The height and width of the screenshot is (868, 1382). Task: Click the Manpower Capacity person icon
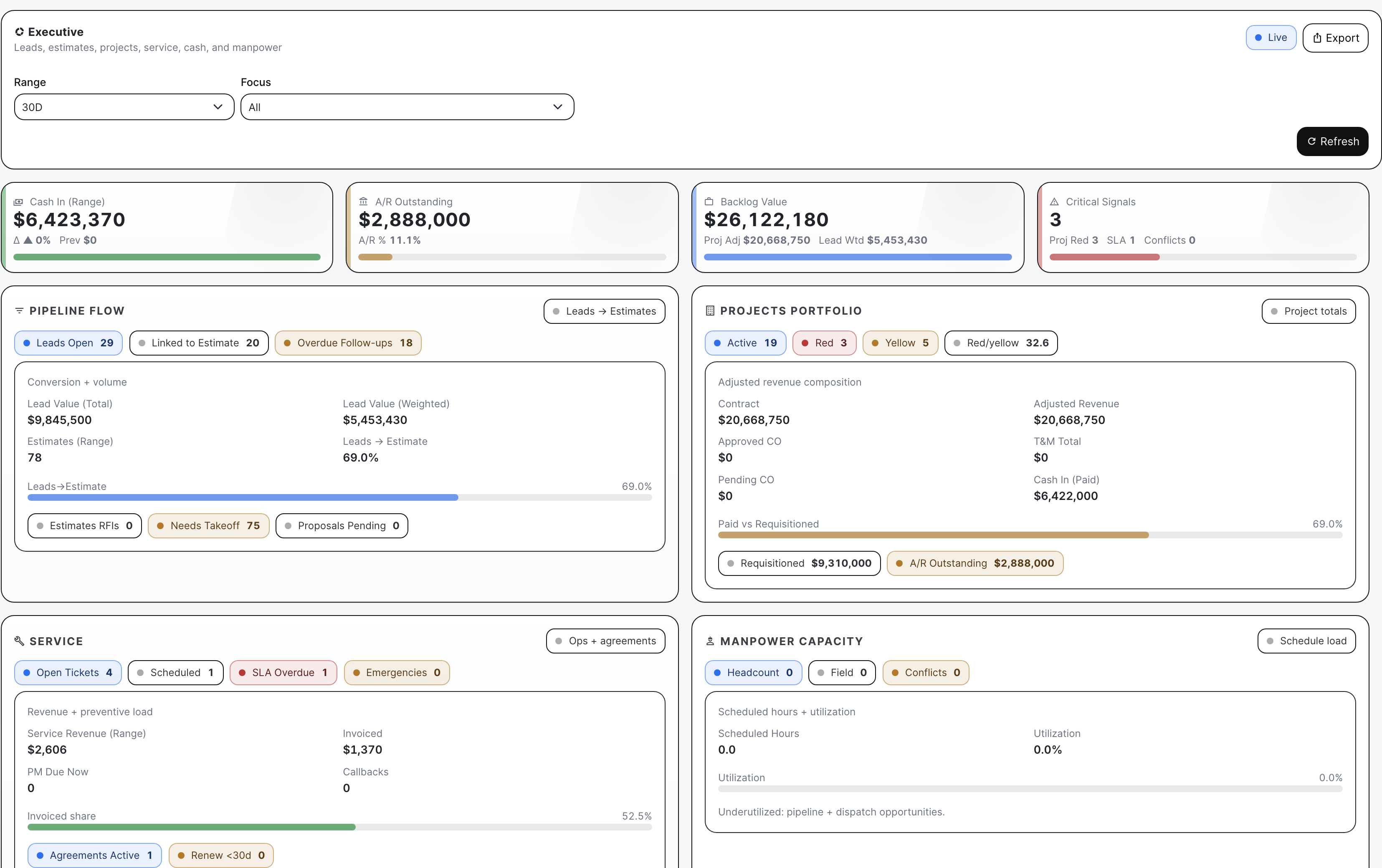(x=710, y=641)
